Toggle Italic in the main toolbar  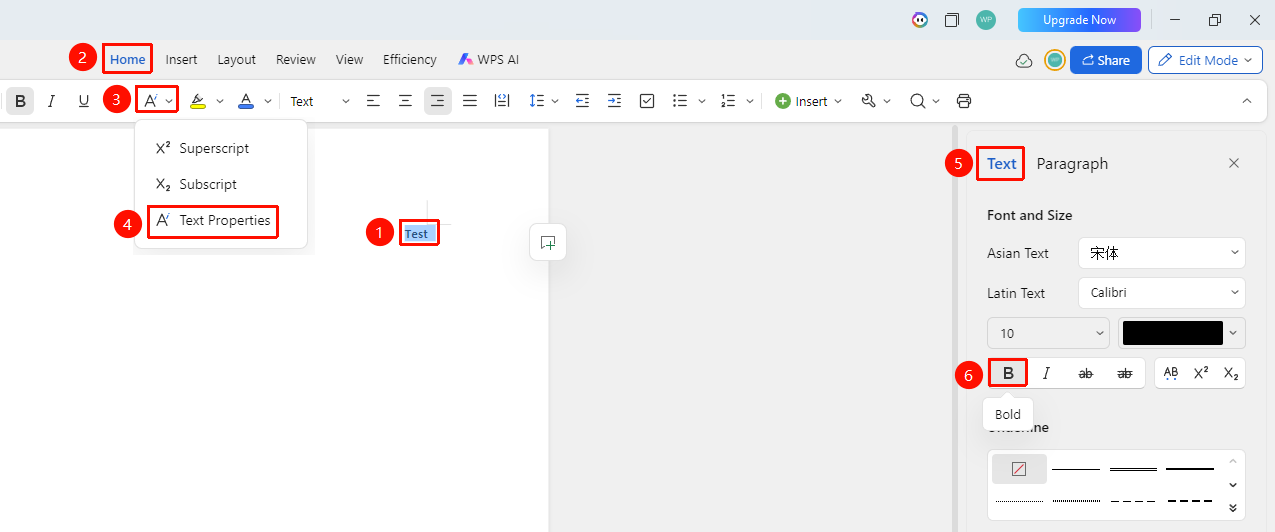[x=51, y=101]
